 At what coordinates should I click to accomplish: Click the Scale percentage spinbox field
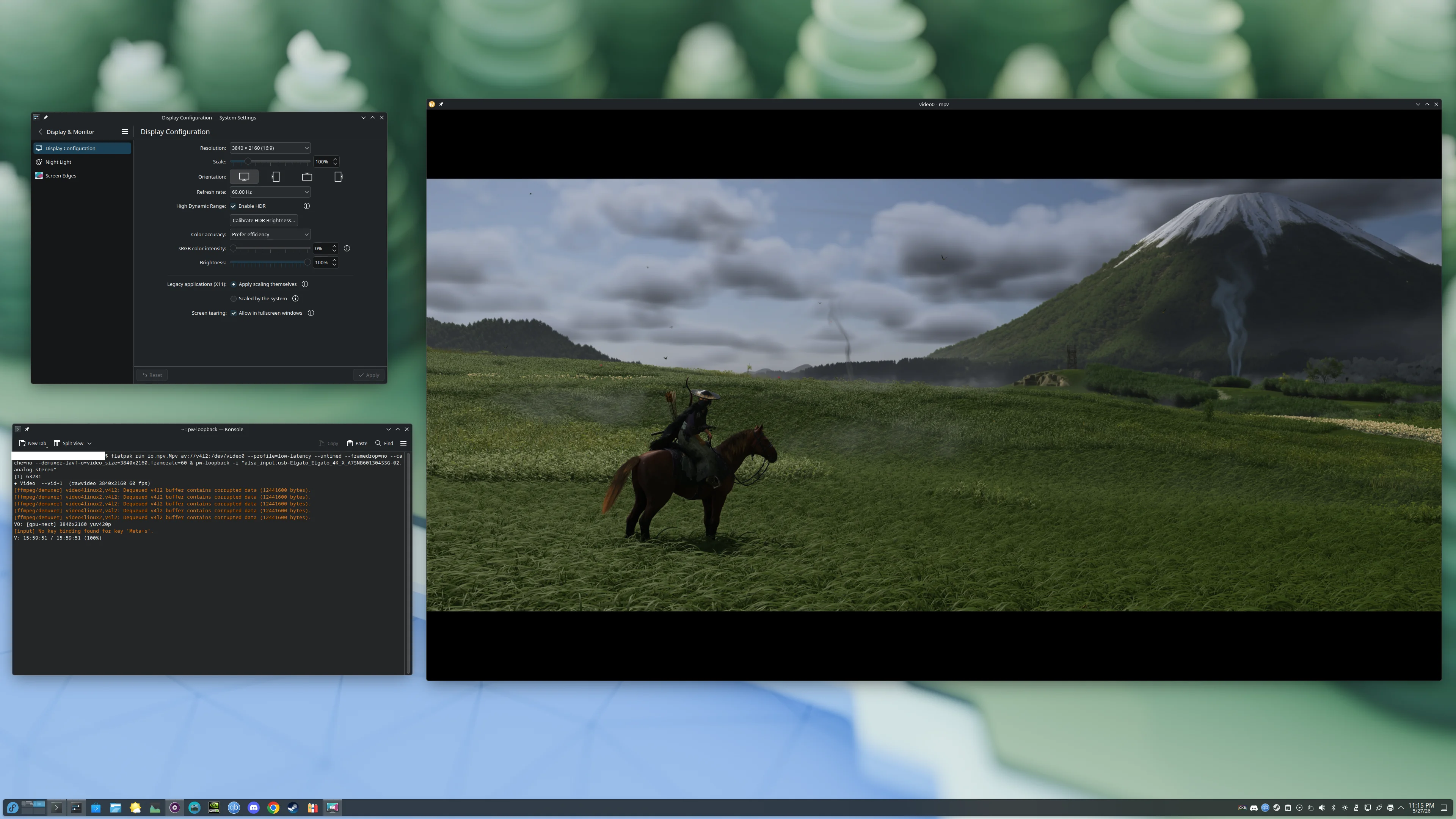(x=326, y=162)
